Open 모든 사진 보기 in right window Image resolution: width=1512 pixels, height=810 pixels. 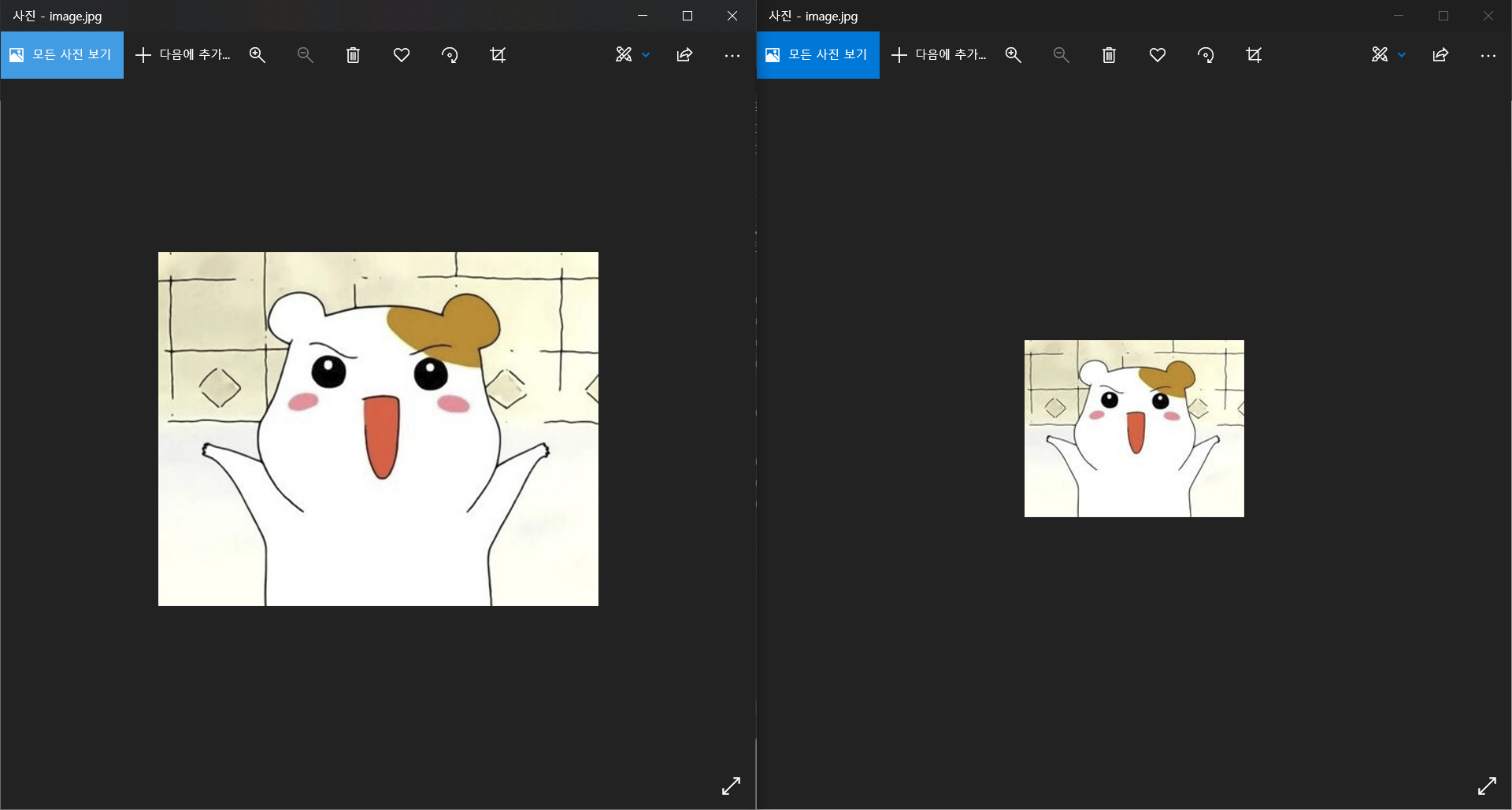tap(818, 55)
